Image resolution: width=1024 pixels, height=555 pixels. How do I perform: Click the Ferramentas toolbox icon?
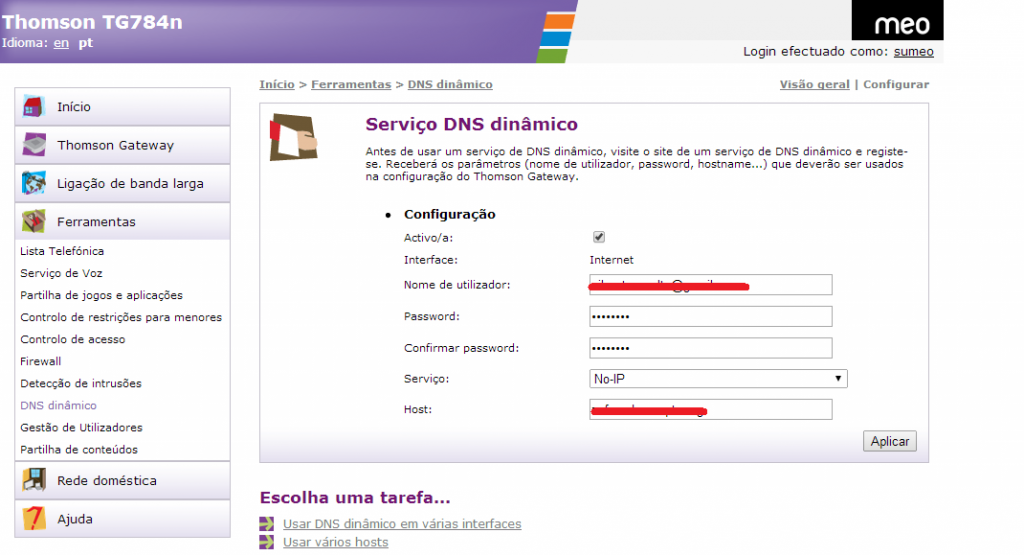(34, 222)
